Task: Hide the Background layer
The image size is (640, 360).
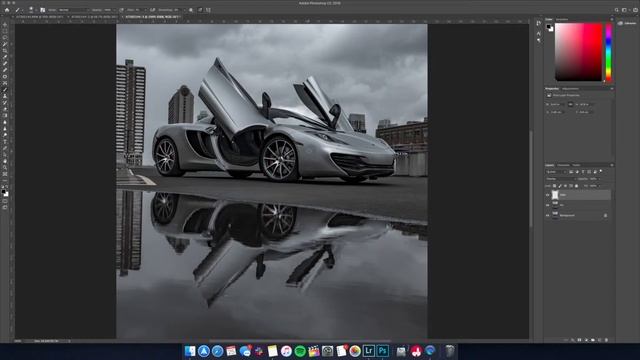Action: click(x=548, y=215)
